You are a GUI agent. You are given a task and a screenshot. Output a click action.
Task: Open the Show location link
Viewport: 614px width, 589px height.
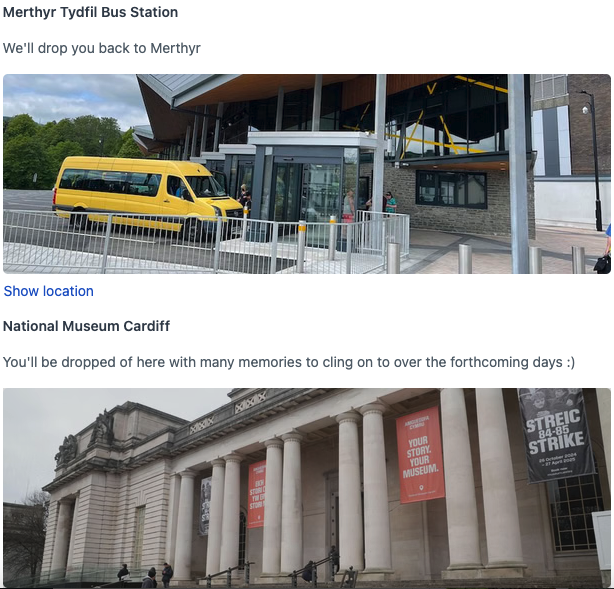click(x=49, y=291)
